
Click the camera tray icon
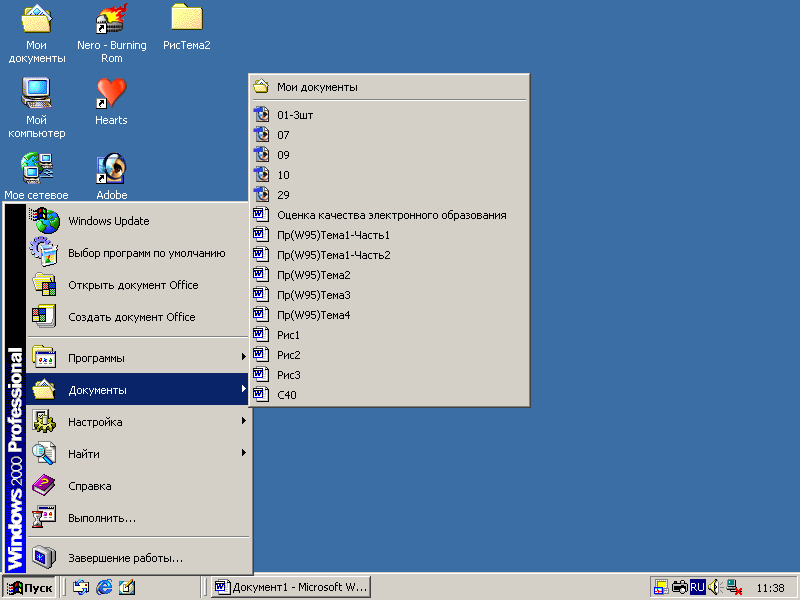(680, 587)
